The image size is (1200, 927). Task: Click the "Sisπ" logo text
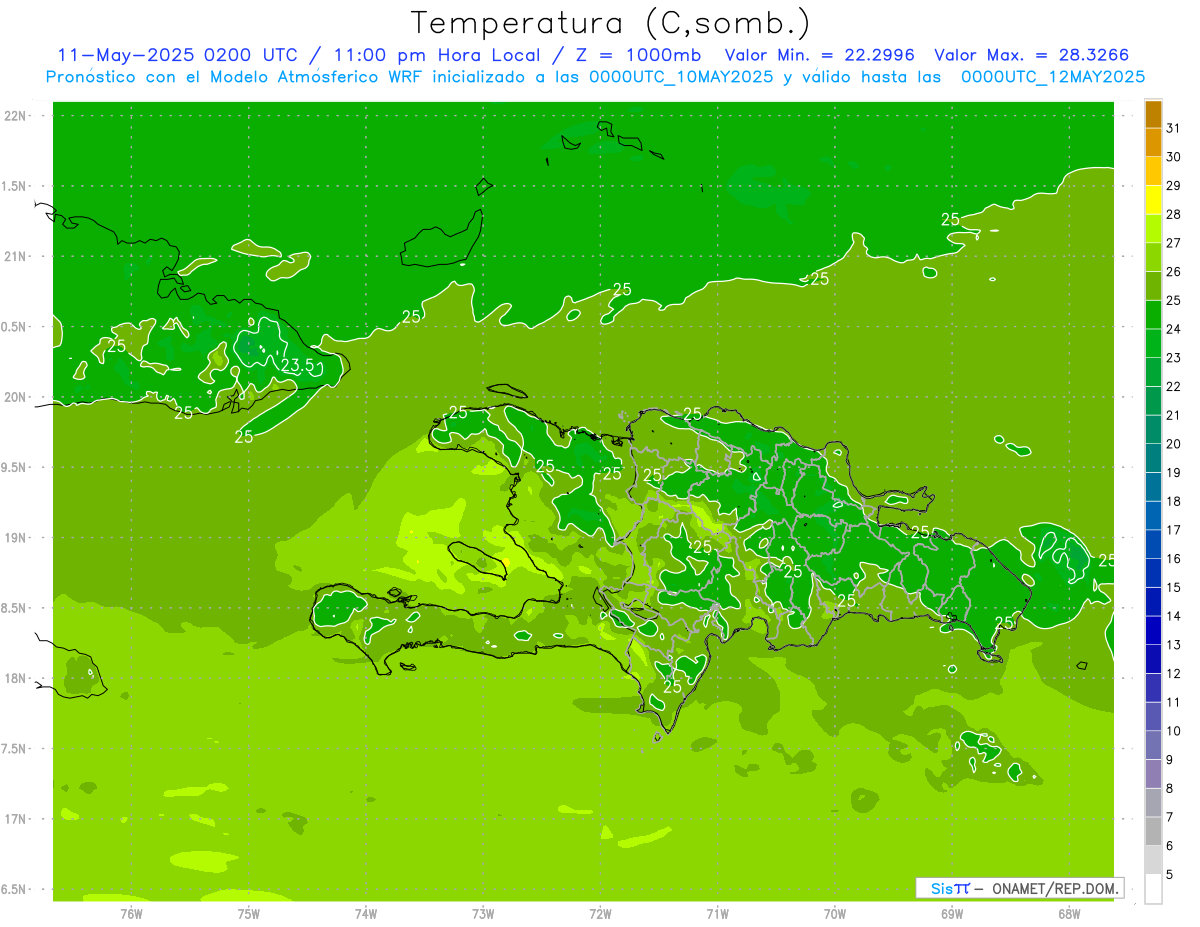(x=950, y=888)
